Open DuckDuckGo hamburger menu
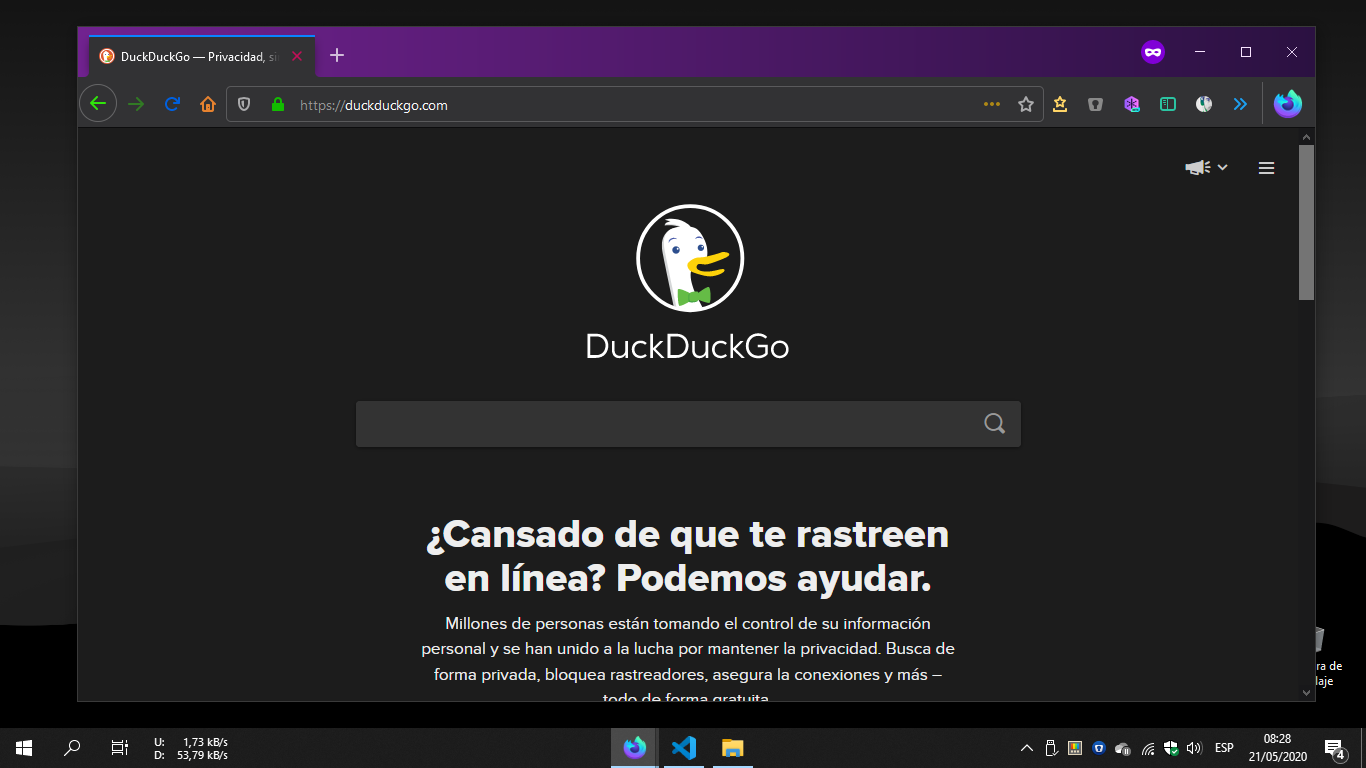1366x768 pixels. 1266,168
